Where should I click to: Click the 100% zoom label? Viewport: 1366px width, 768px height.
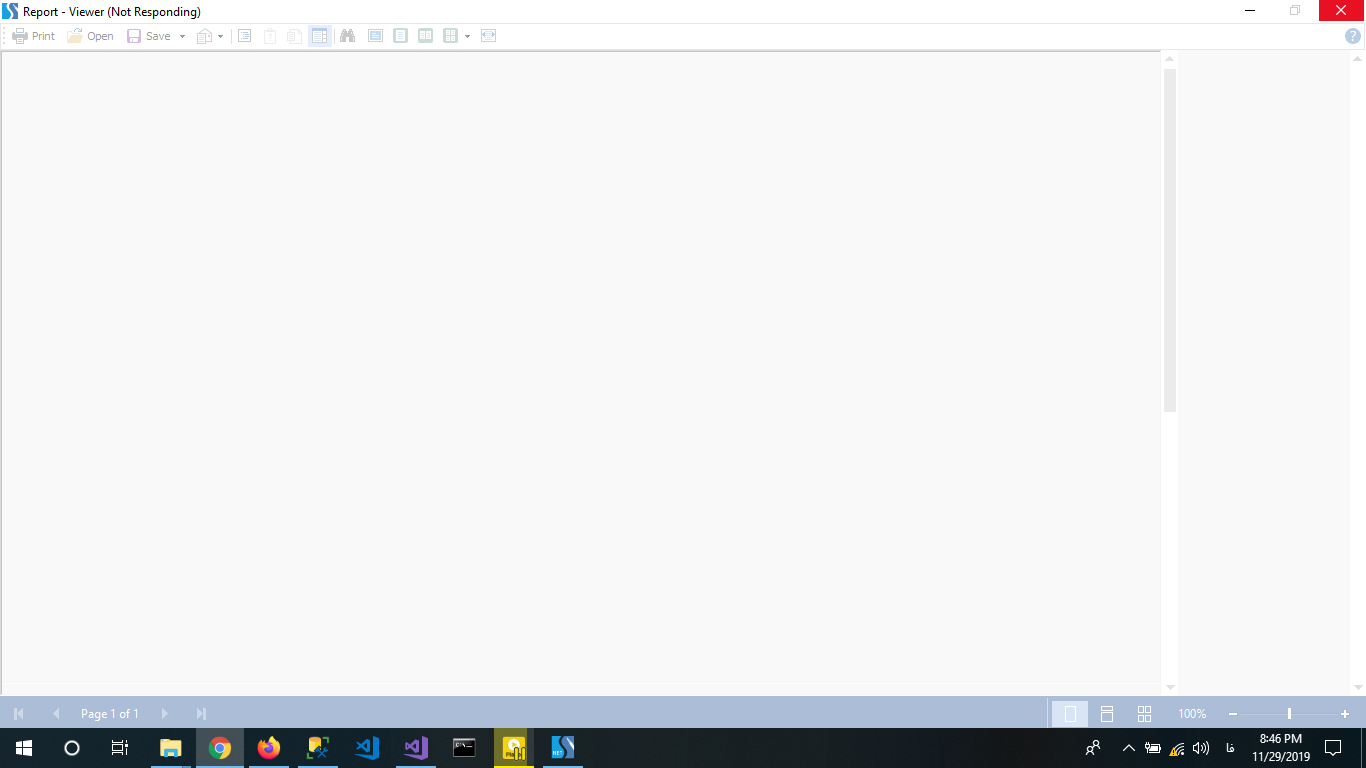point(1192,714)
